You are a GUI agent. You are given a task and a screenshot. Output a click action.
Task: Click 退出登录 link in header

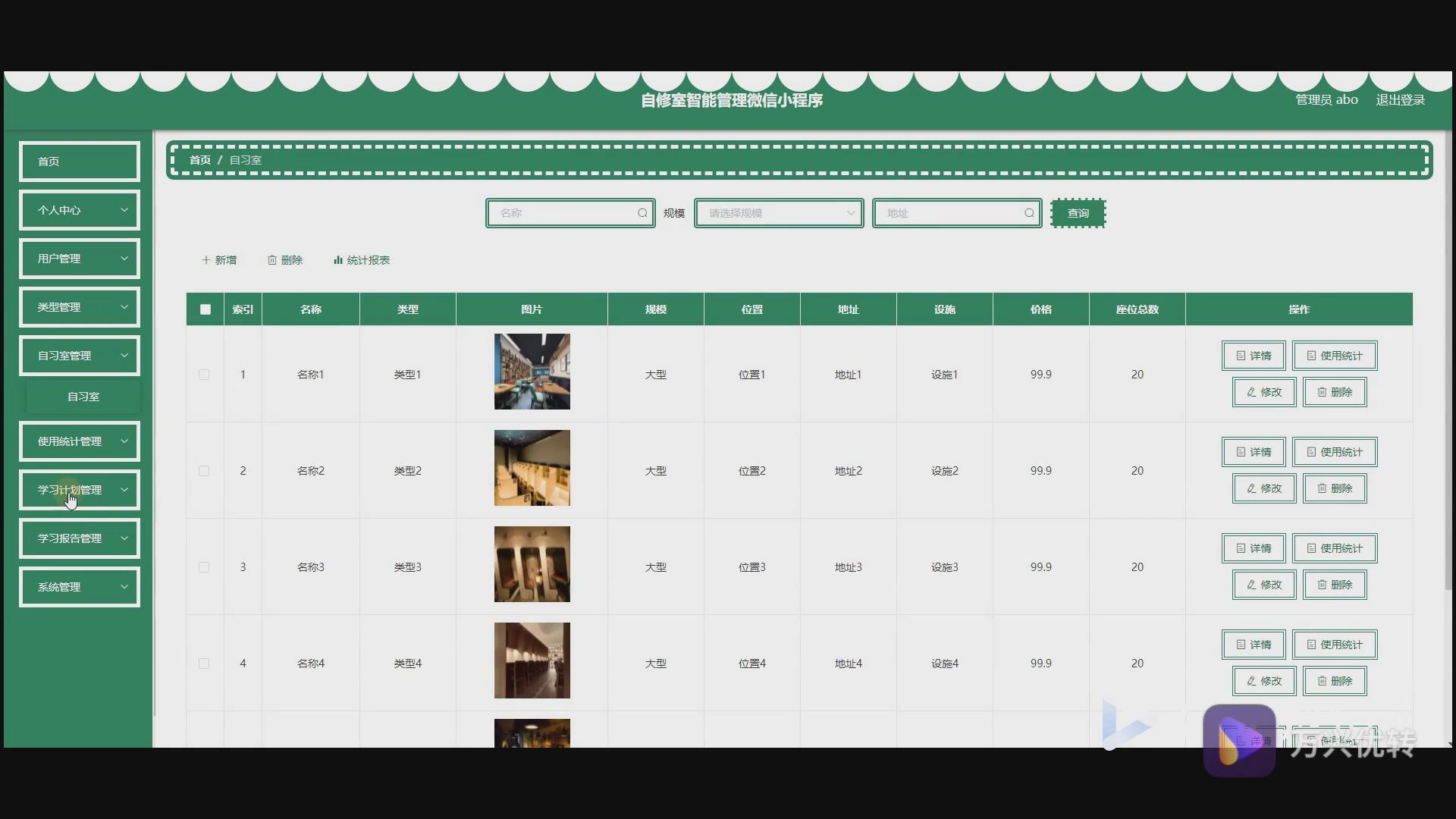(1400, 100)
